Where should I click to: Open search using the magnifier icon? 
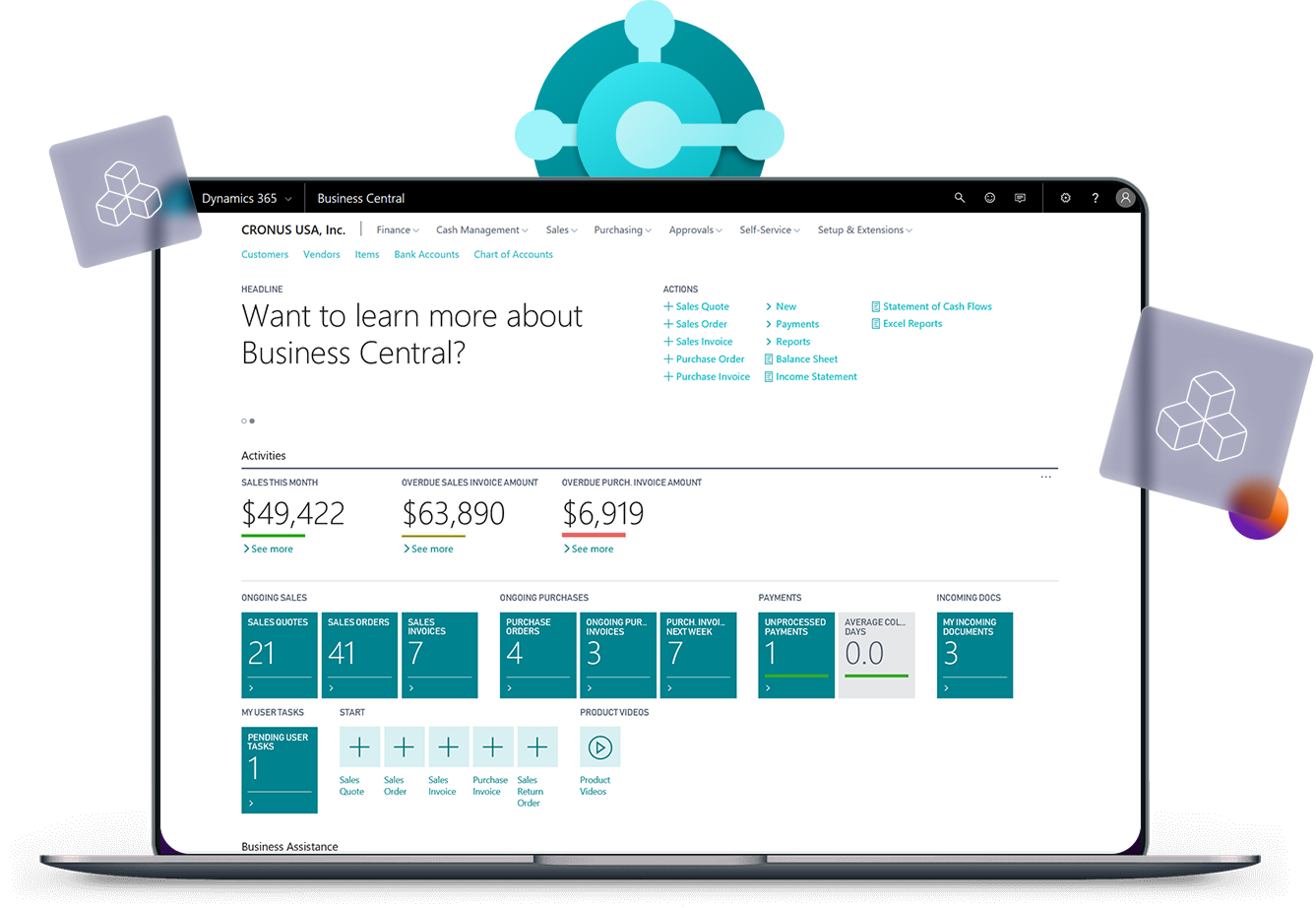(x=959, y=197)
